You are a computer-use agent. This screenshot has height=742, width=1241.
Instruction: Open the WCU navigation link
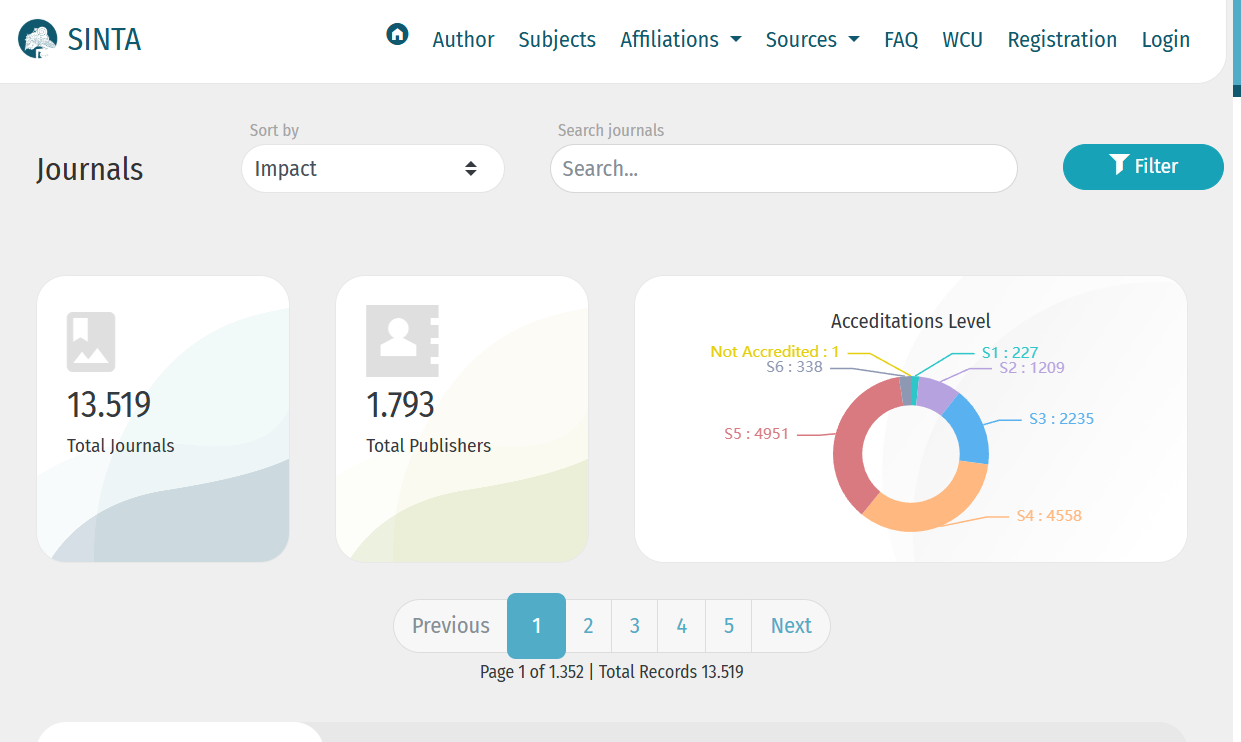962,40
